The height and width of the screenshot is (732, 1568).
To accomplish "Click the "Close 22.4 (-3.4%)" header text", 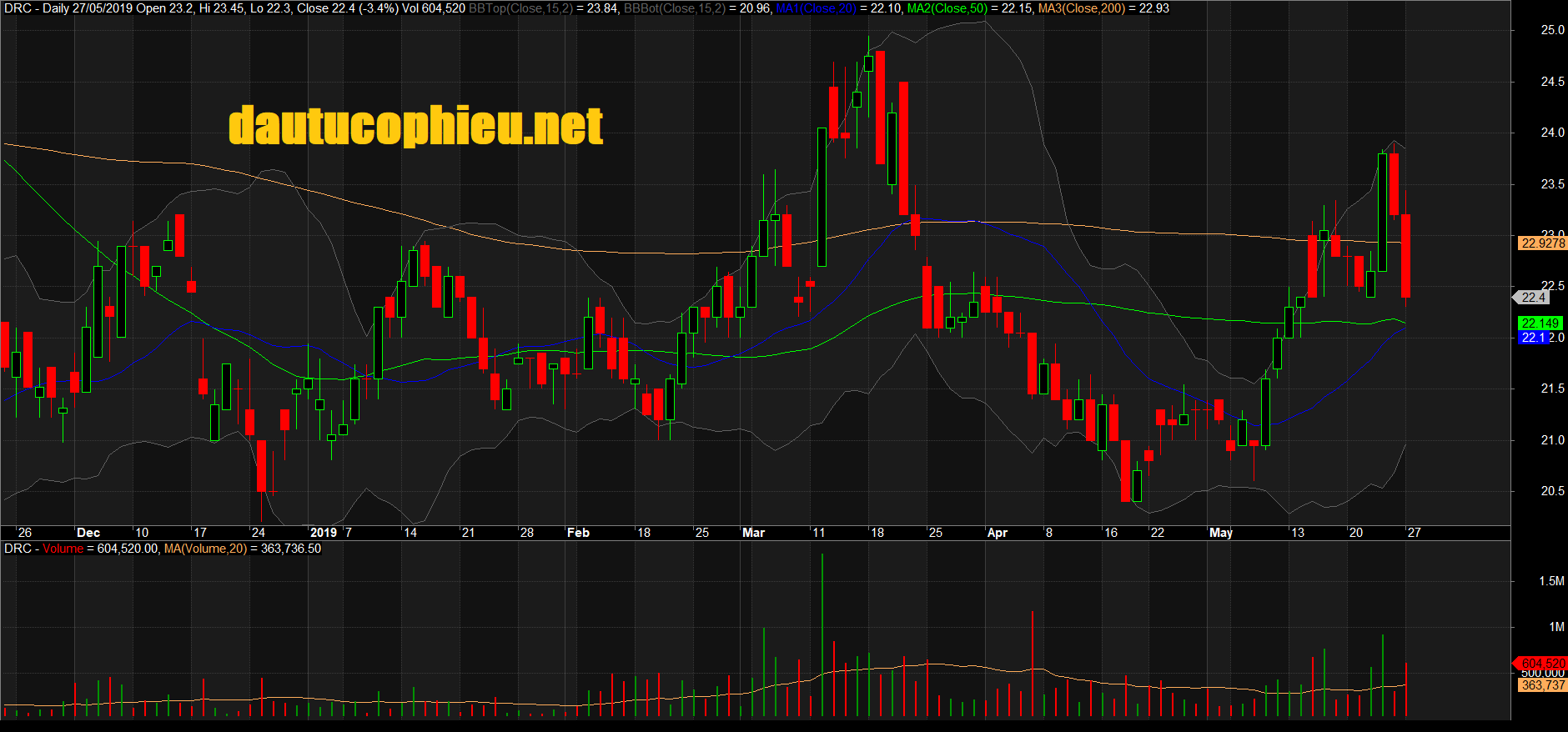I will pyautogui.click(x=348, y=8).
